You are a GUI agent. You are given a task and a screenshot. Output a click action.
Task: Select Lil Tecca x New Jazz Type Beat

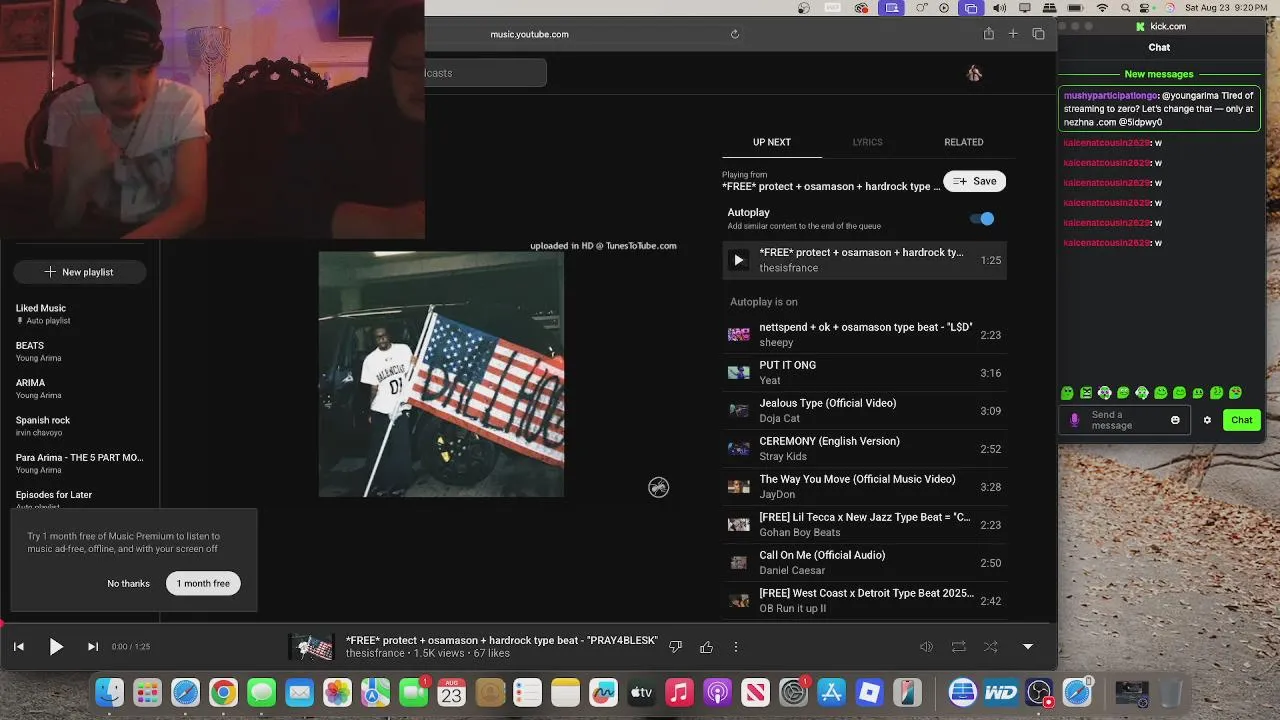(865, 525)
